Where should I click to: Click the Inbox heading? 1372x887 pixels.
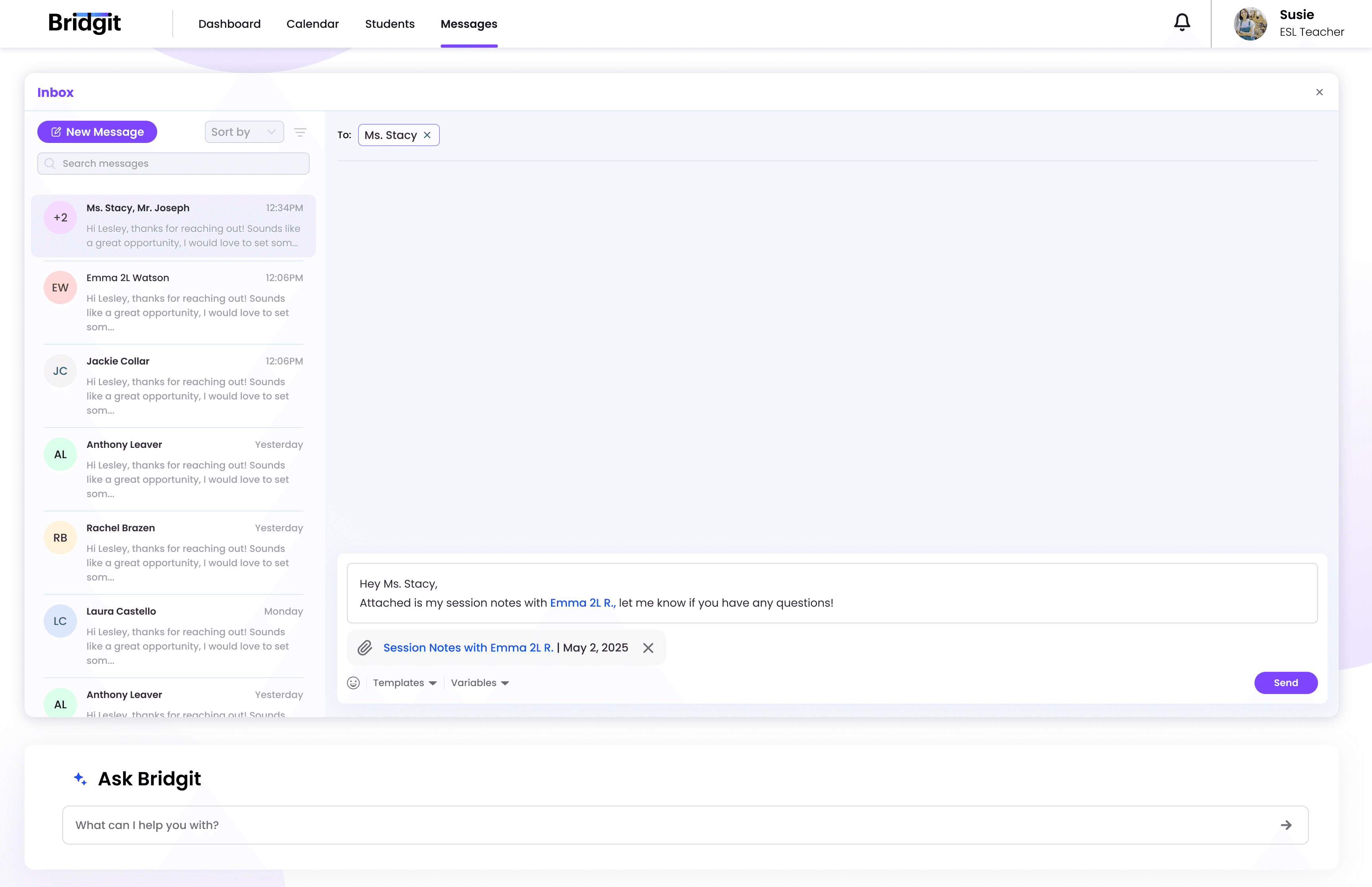(55, 92)
